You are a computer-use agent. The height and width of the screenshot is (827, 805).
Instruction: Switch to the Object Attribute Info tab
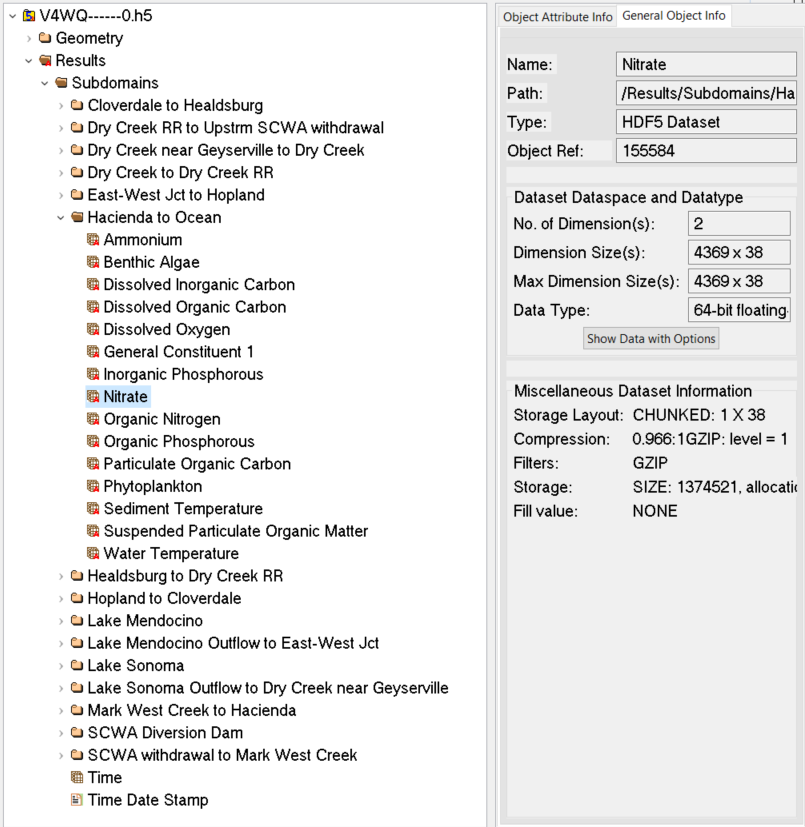[555, 16]
